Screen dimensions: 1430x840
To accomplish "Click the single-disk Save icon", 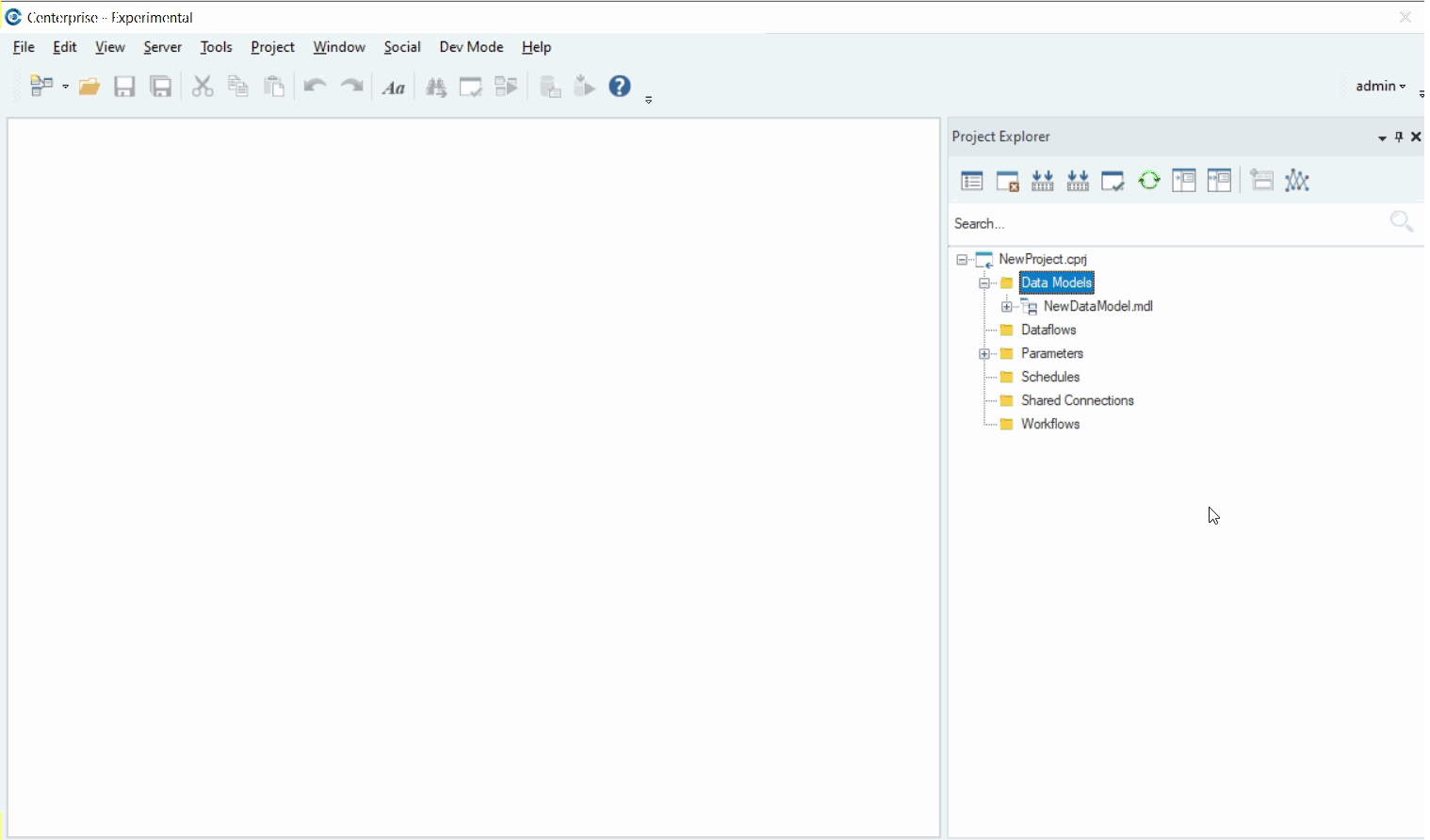I will coord(125,88).
